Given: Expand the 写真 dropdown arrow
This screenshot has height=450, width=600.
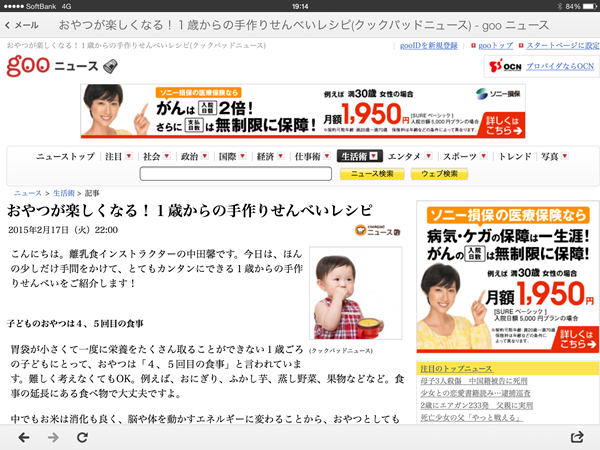Looking at the screenshot, I should coord(565,156).
